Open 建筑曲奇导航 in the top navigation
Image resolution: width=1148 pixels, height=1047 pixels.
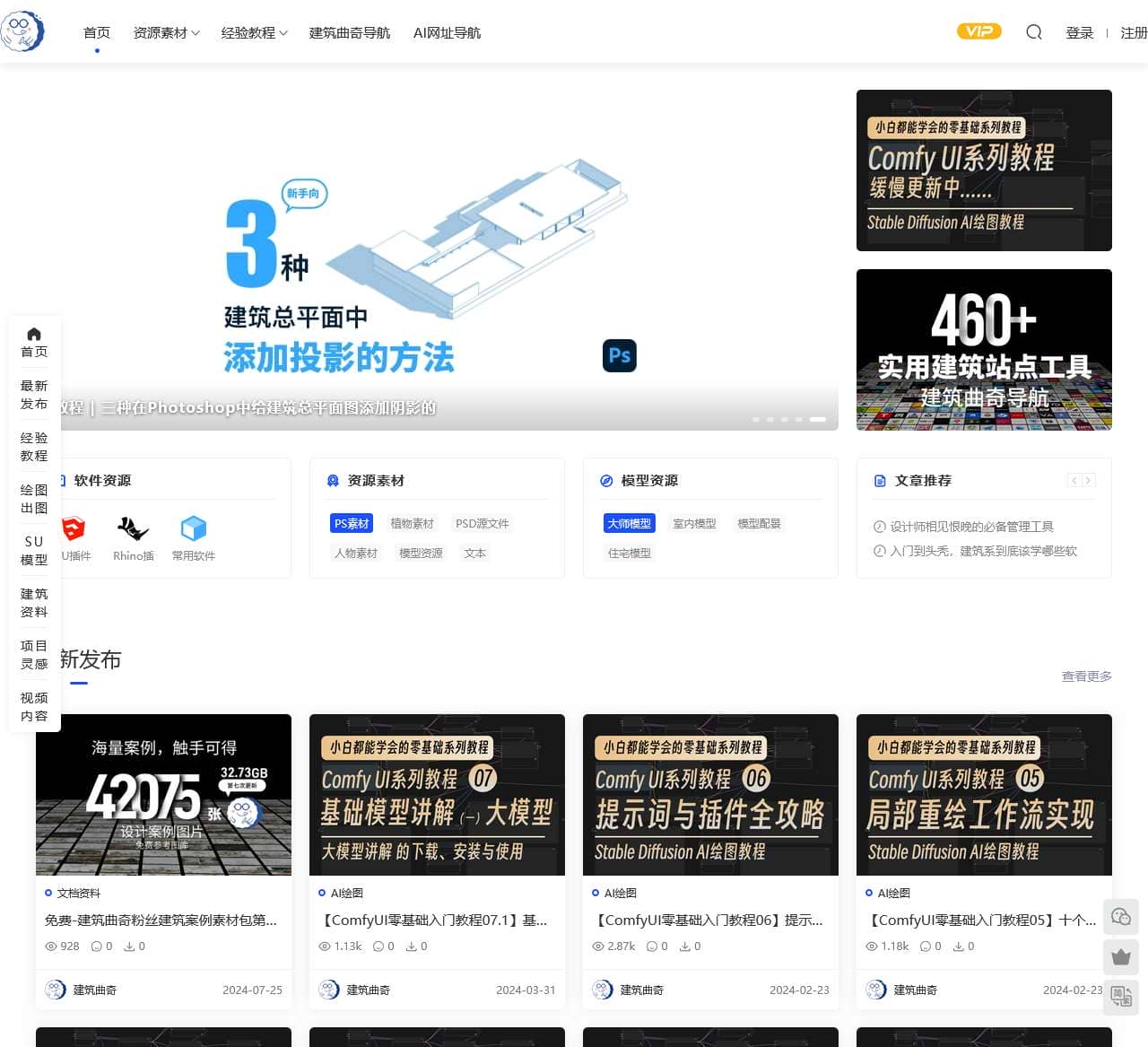click(350, 33)
